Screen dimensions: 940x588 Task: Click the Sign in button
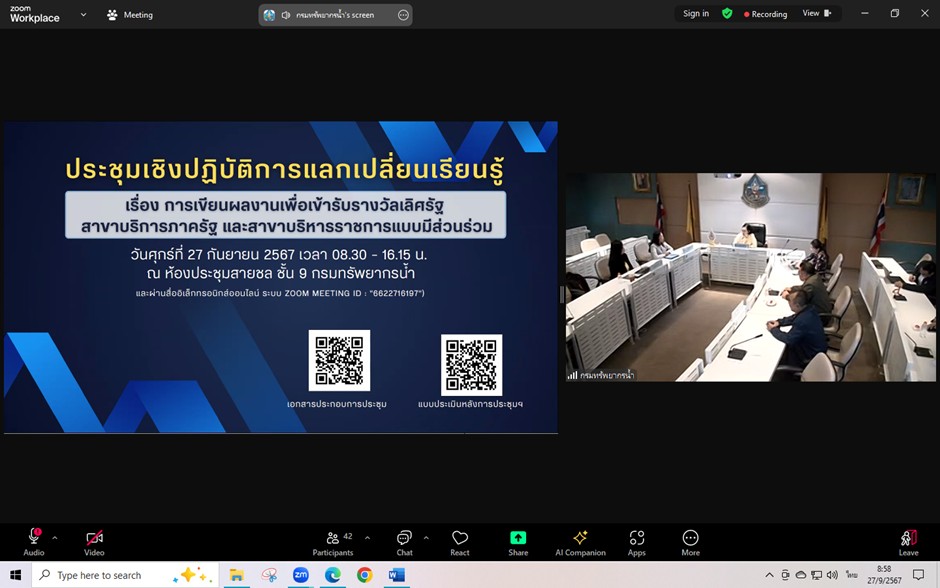click(696, 14)
